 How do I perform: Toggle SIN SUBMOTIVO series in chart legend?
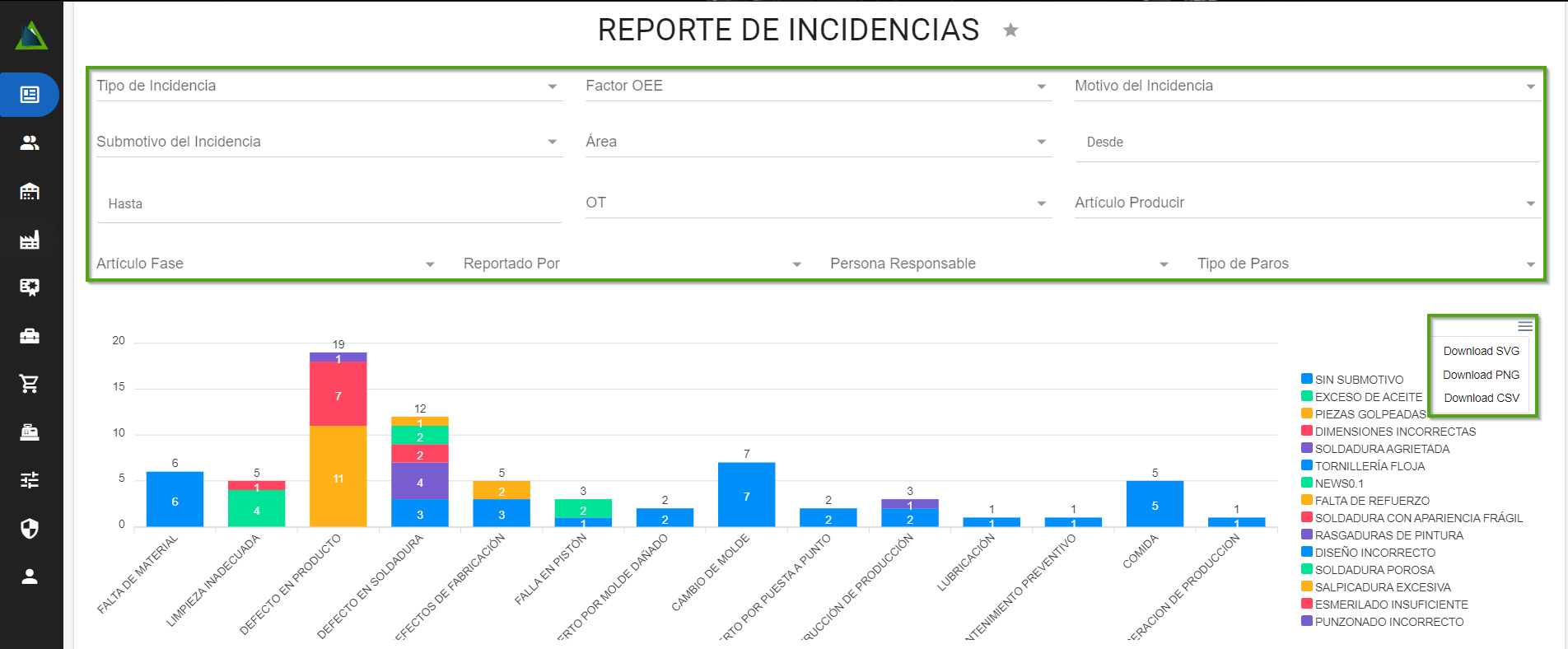(x=1358, y=380)
